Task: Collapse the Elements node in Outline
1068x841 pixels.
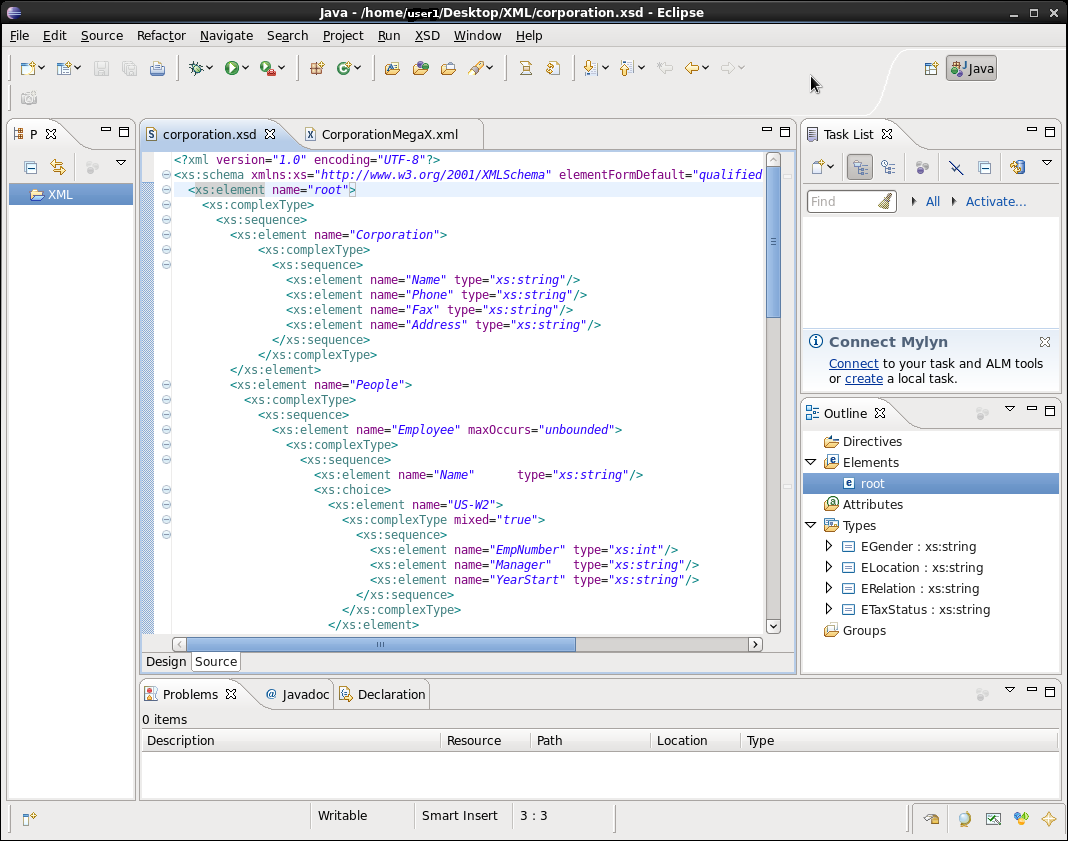Action: click(x=810, y=463)
